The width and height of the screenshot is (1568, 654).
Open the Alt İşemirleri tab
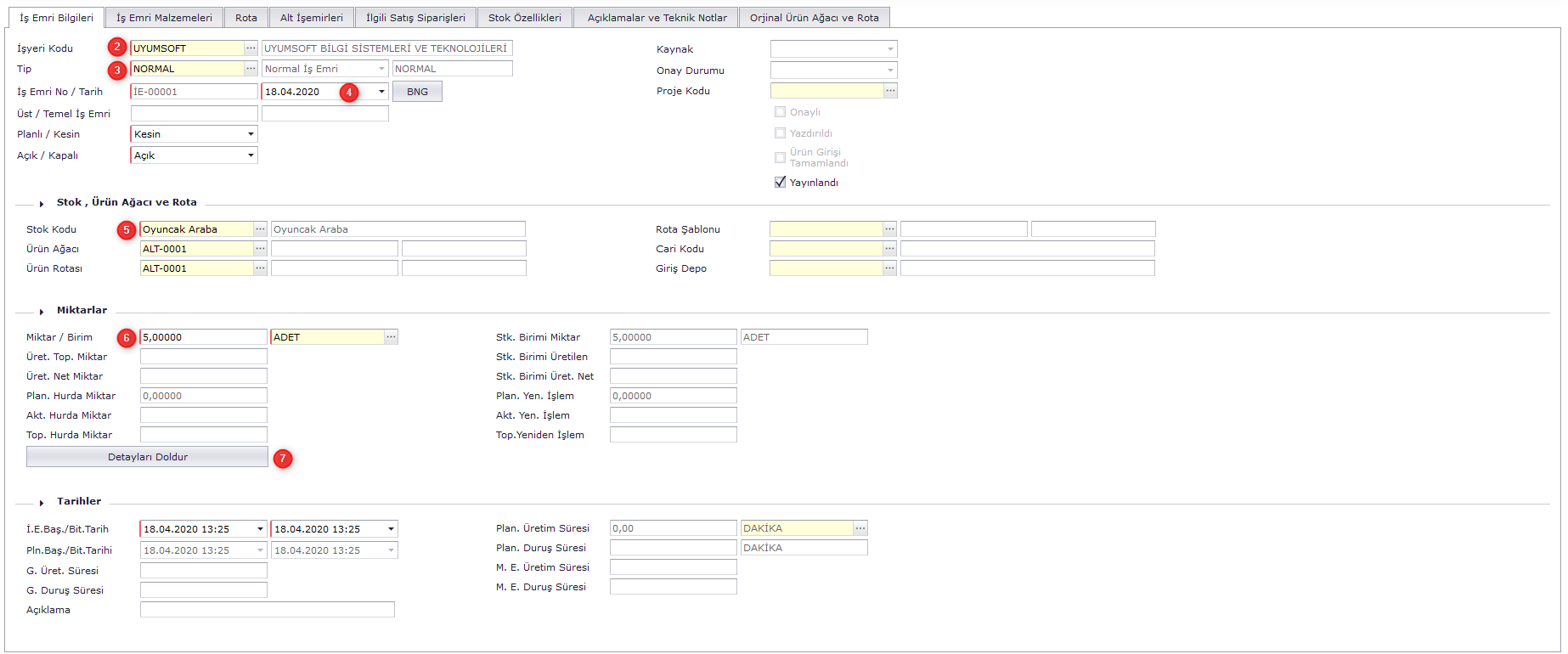[x=312, y=18]
